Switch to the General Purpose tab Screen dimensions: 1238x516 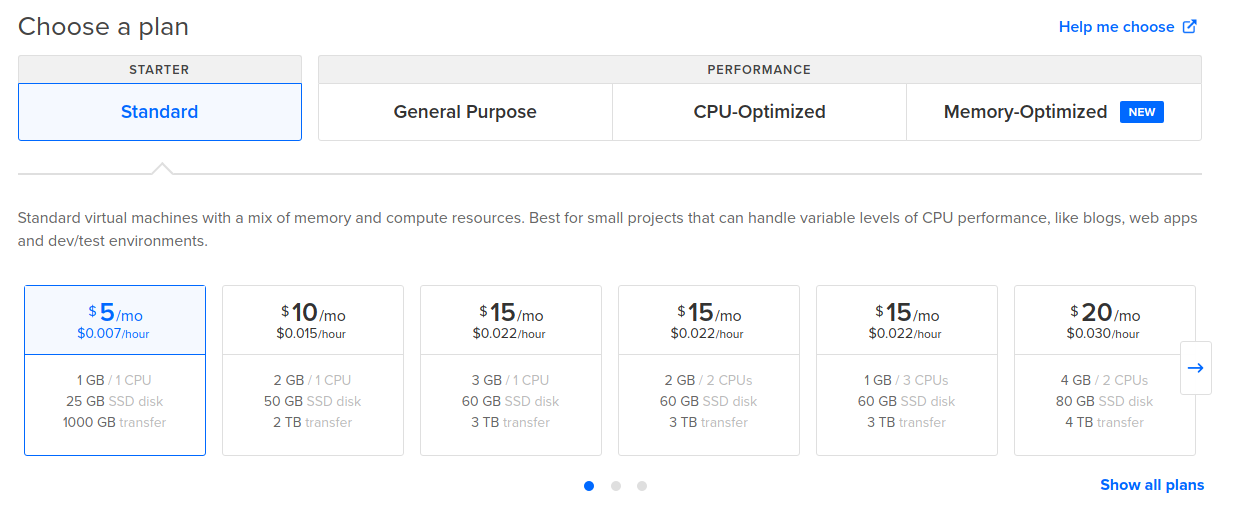[465, 112]
